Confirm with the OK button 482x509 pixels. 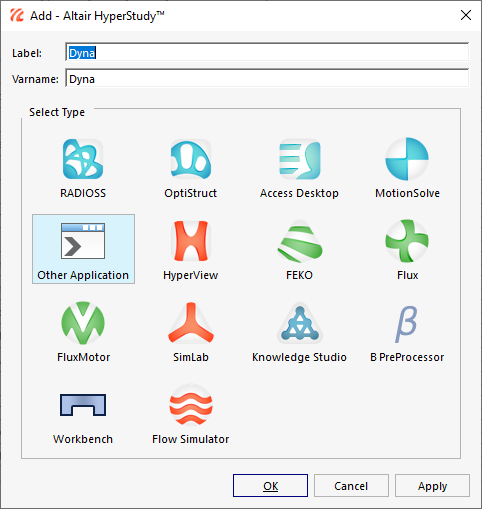click(270, 486)
